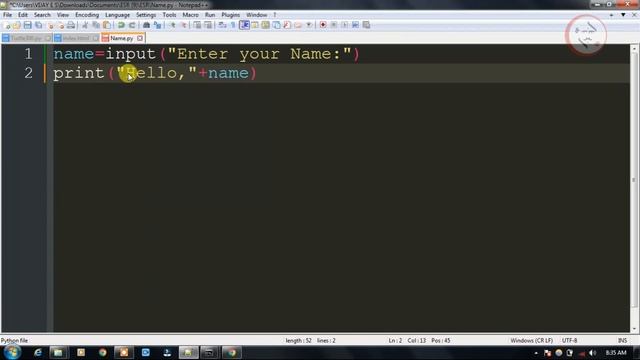Click the Stop Recording macro icon

(x=334, y=25)
